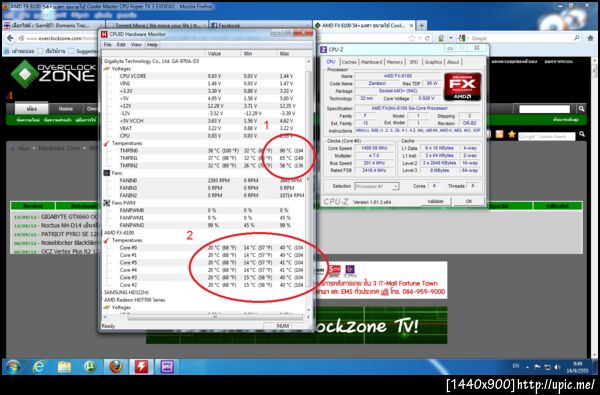Open the Selection processor dropdown in CPU-Z
The height and width of the screenshot is (395, 600).
[377, 186]
